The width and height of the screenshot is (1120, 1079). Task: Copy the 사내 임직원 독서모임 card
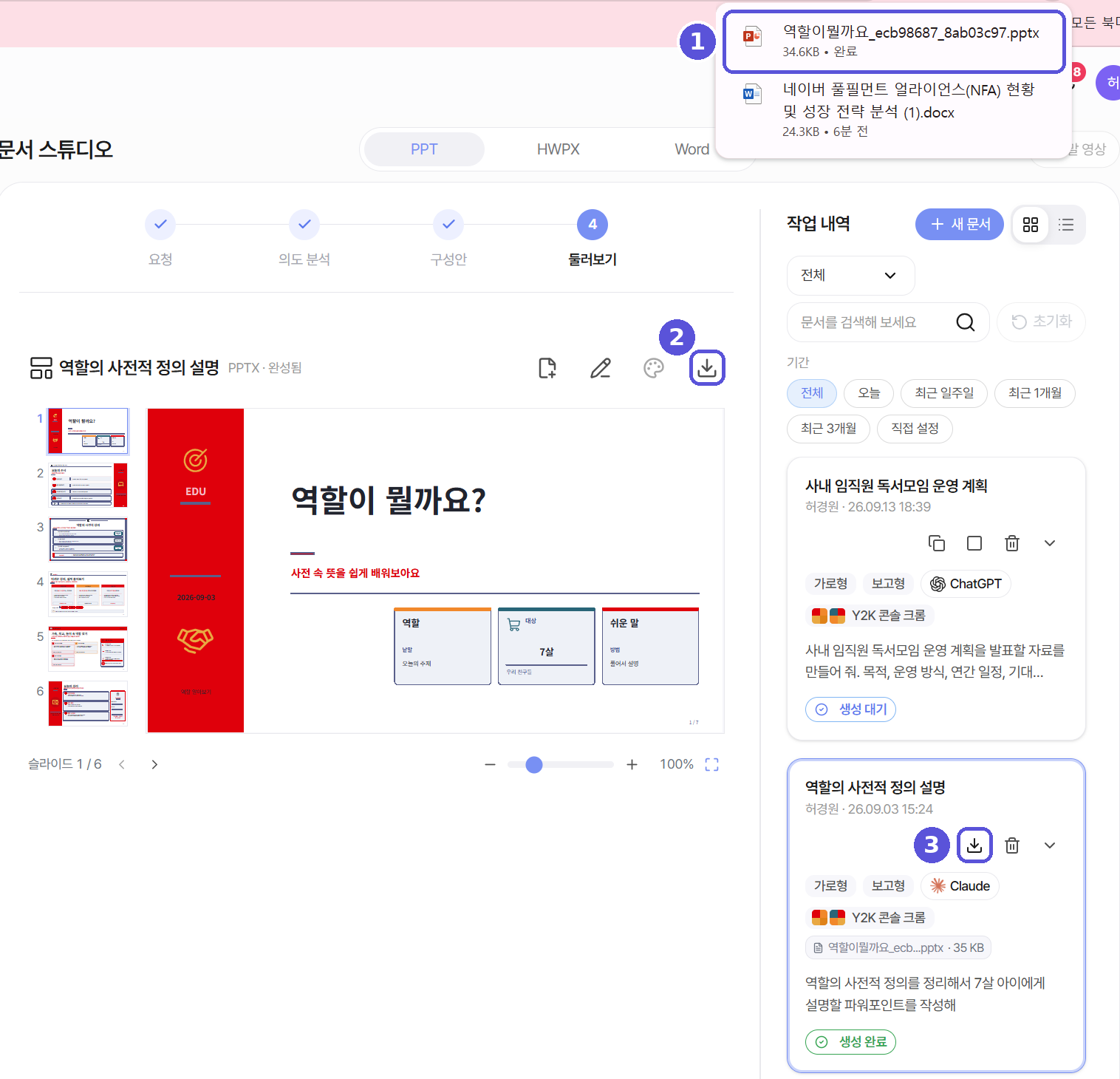[x=937, y=543]
